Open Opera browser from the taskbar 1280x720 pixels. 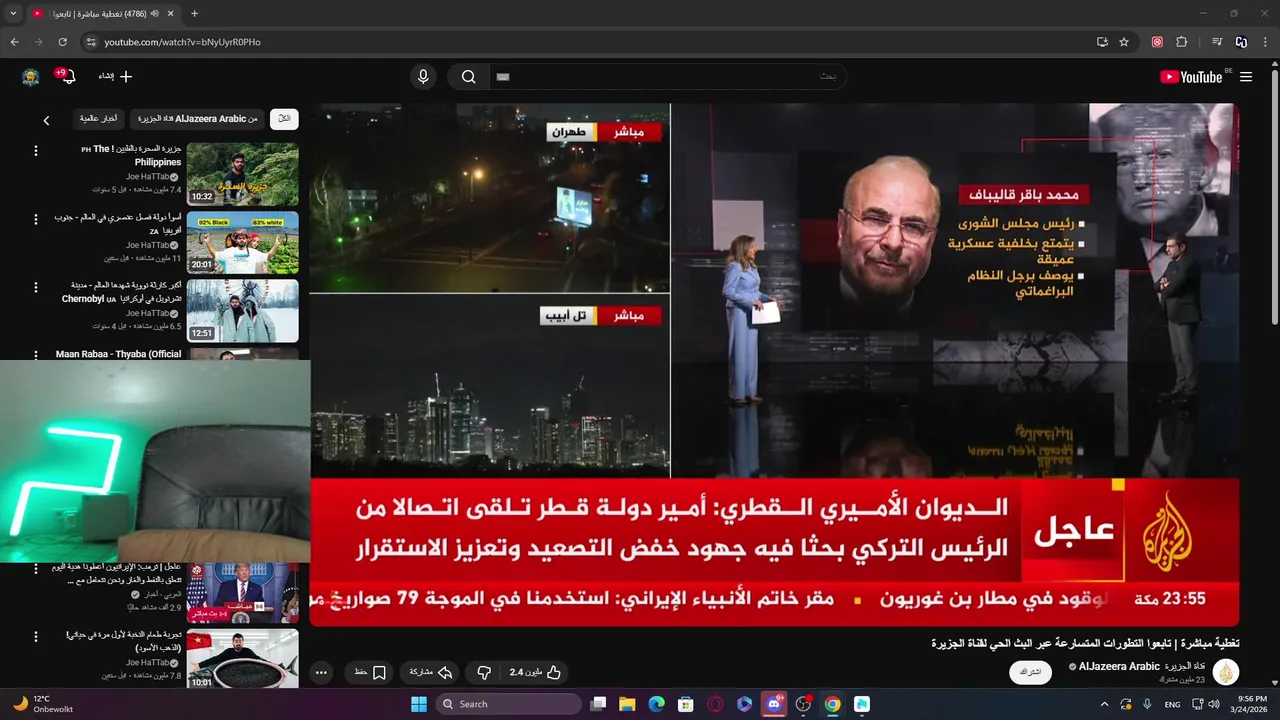pos(715,704)
